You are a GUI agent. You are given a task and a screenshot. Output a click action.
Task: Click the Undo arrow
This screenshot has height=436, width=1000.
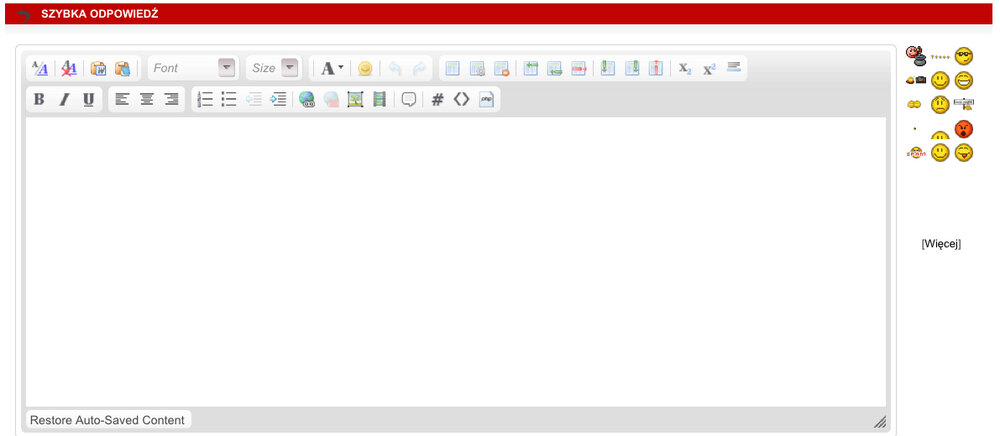point(395,68)
